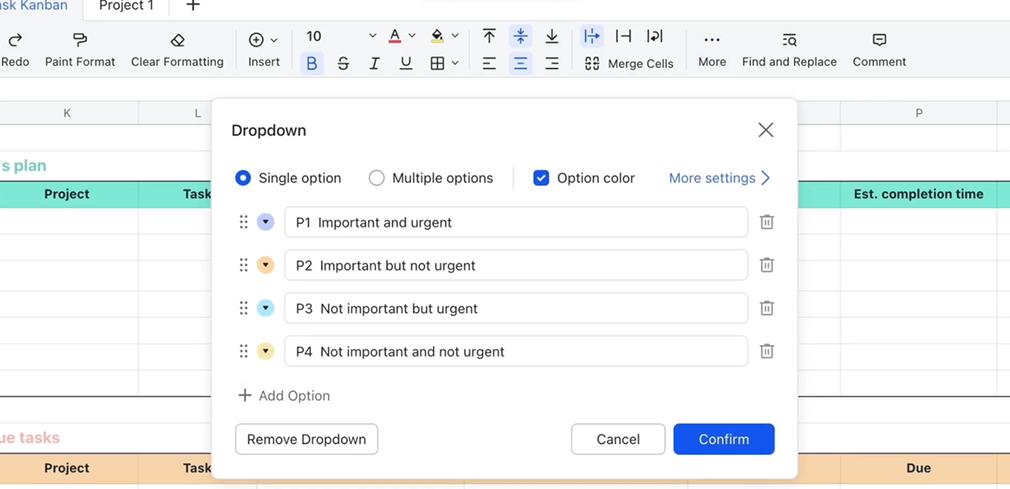The width and height of the screenshot is (1010, 489).
Task: Select the Single option radio button
Action: (x=243, y=178)
